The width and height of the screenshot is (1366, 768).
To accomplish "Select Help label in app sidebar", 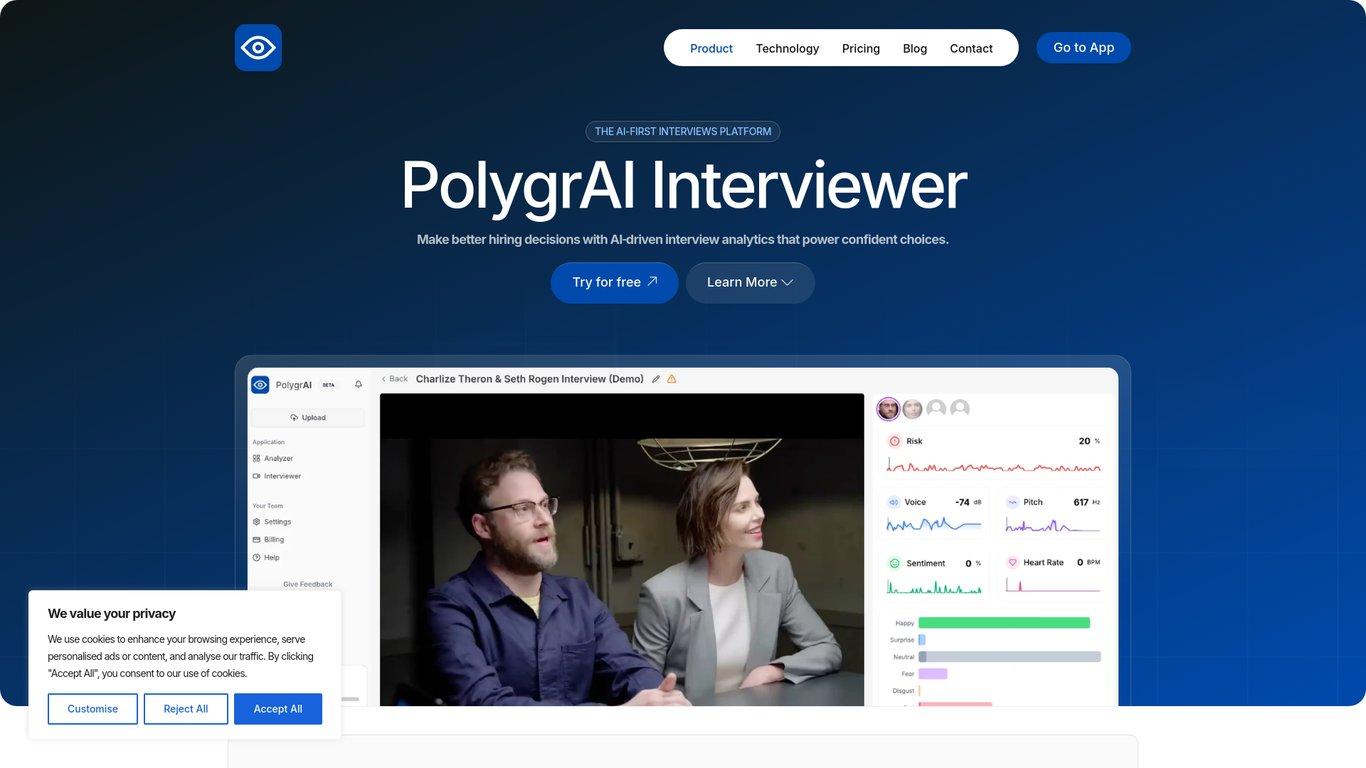I will 272,558.
